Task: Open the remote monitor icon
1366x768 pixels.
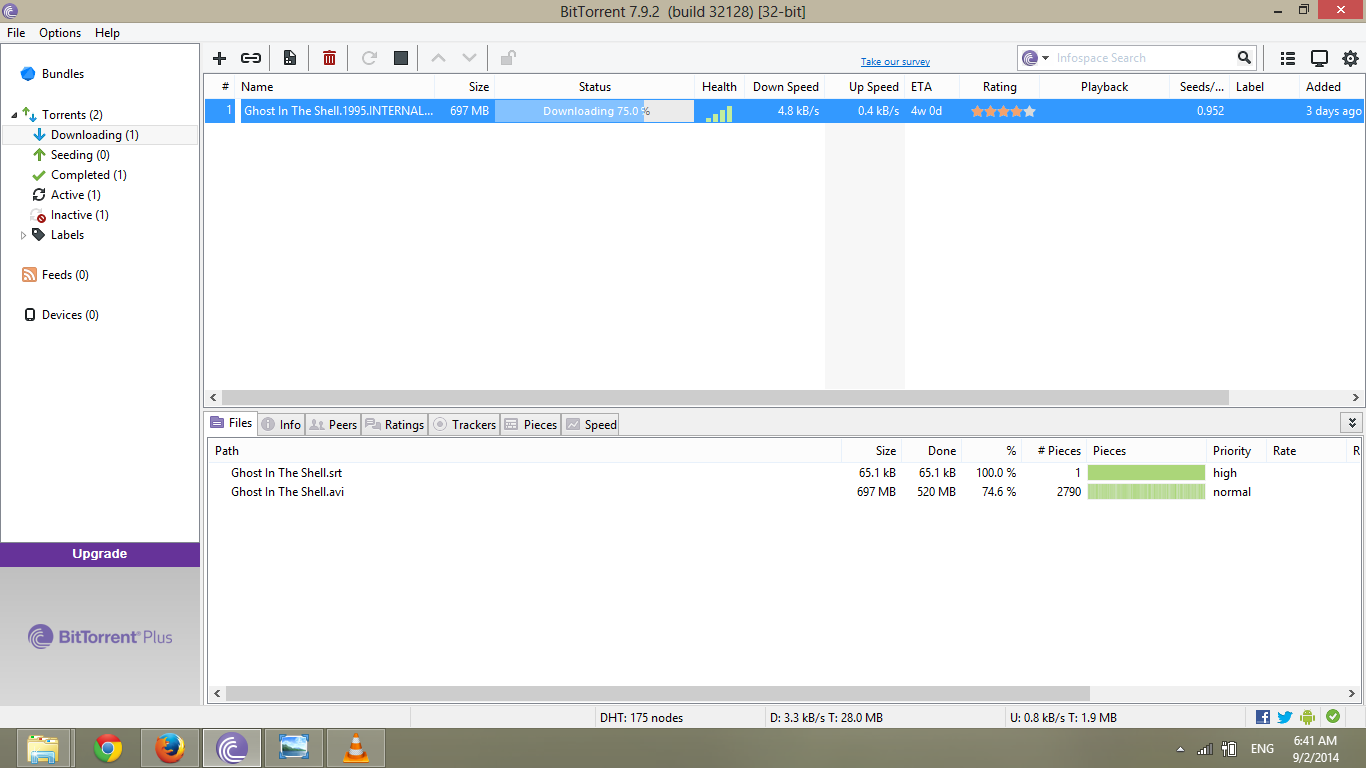Action: (1319, 58)
